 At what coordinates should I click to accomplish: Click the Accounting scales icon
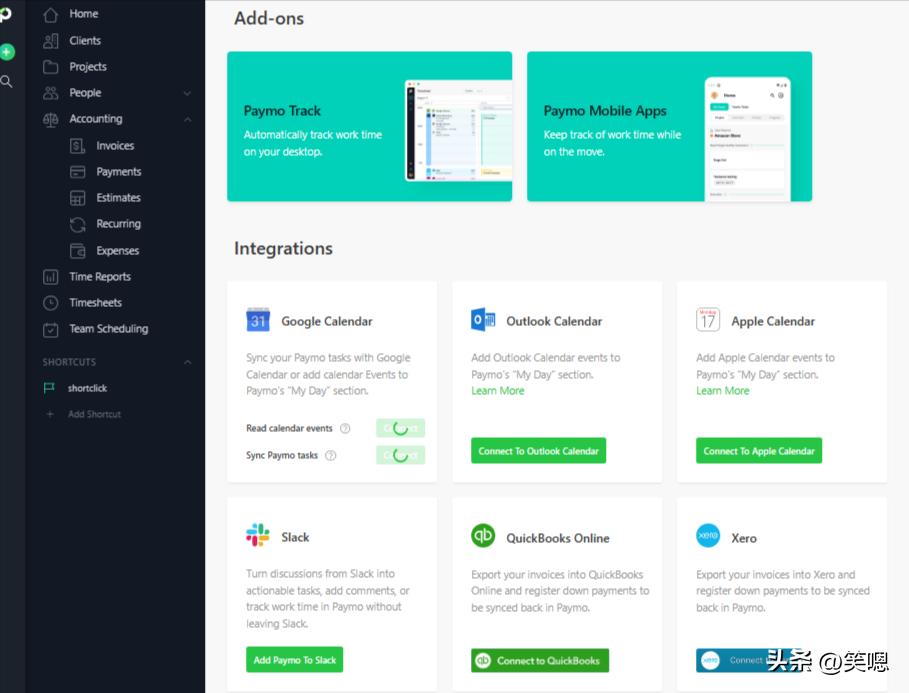pyautogui.click(x=51, y=119)
